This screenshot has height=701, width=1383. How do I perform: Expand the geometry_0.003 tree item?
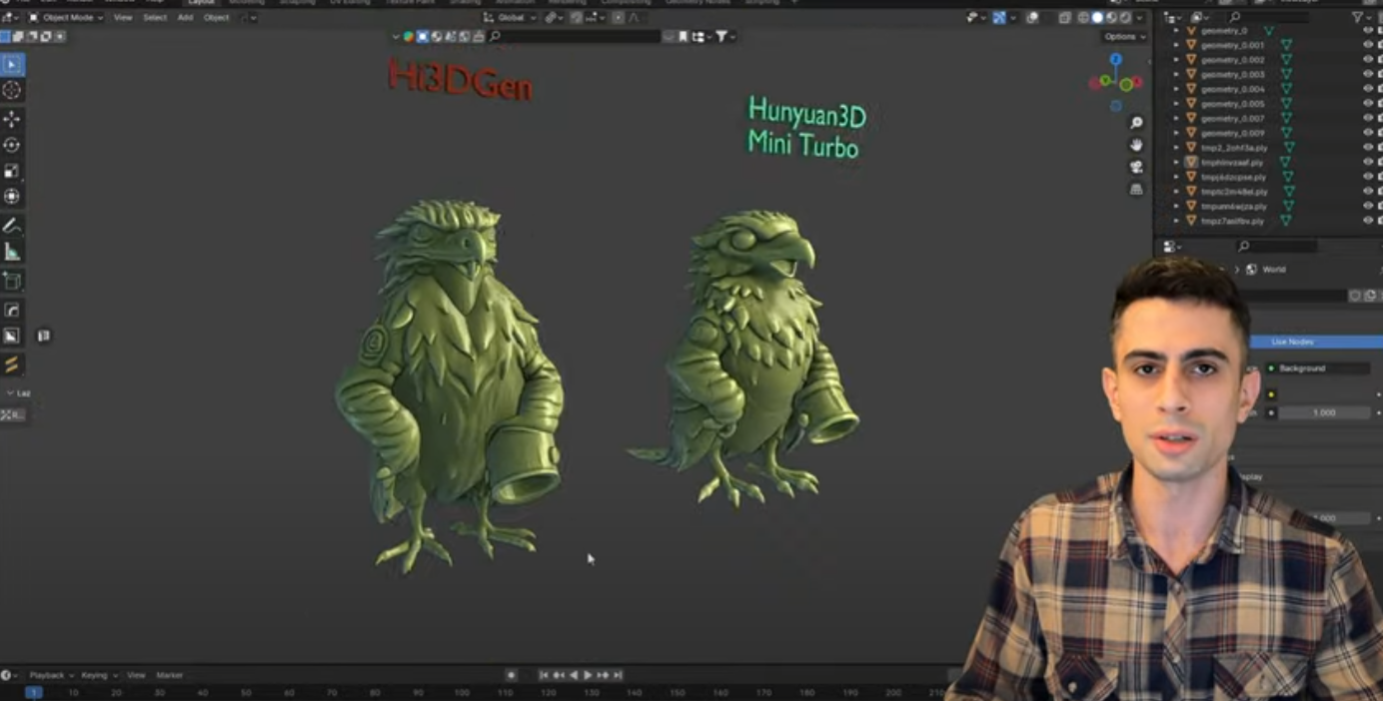coord(1176,75)
